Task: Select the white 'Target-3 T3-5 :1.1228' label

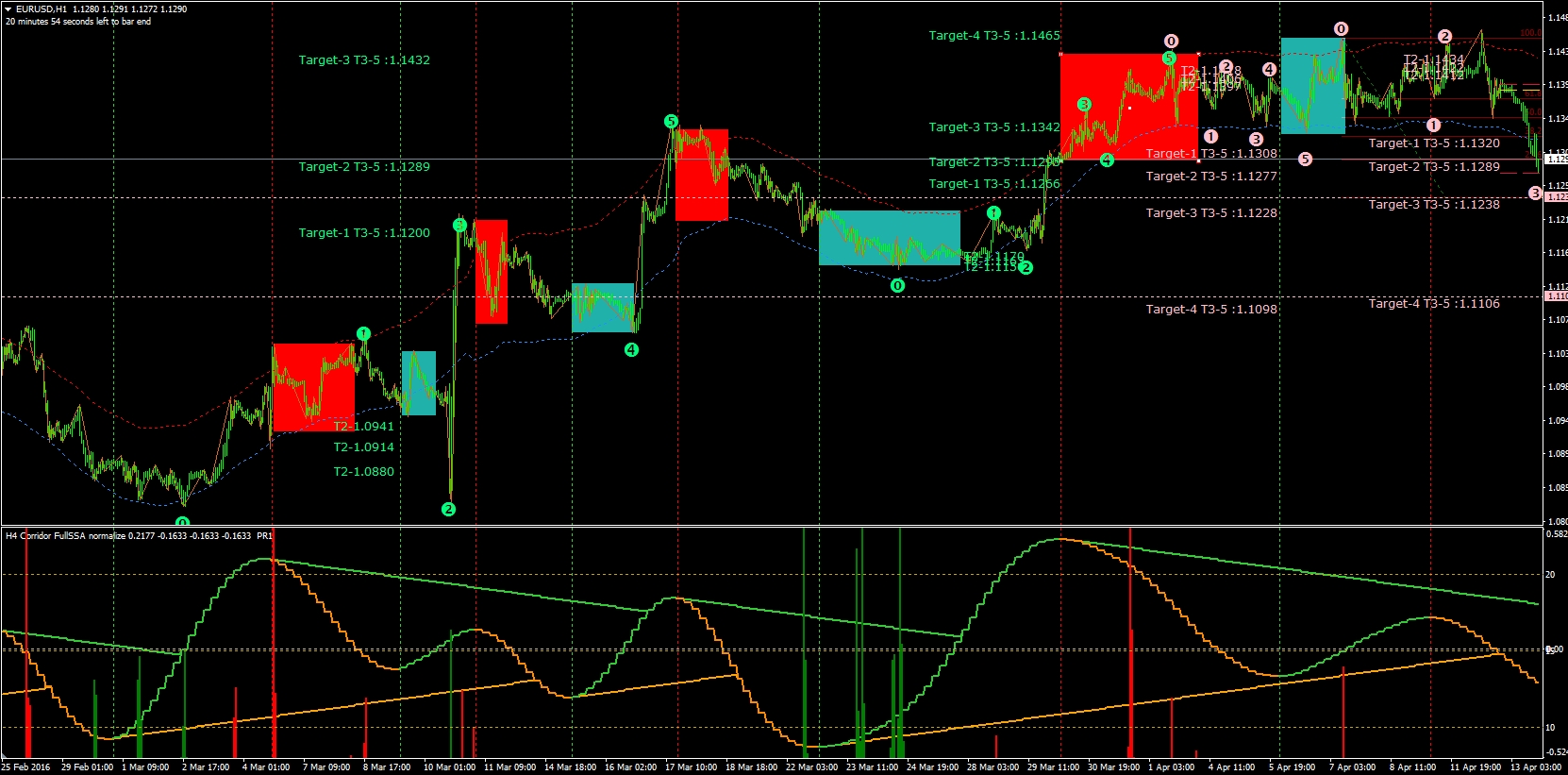Action: click(1211, 212)
